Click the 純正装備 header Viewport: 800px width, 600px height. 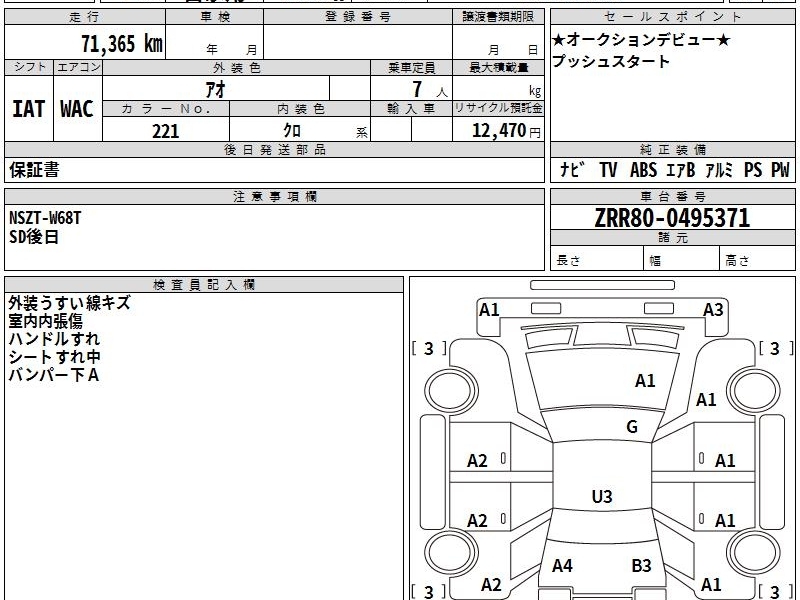[672, 149]
